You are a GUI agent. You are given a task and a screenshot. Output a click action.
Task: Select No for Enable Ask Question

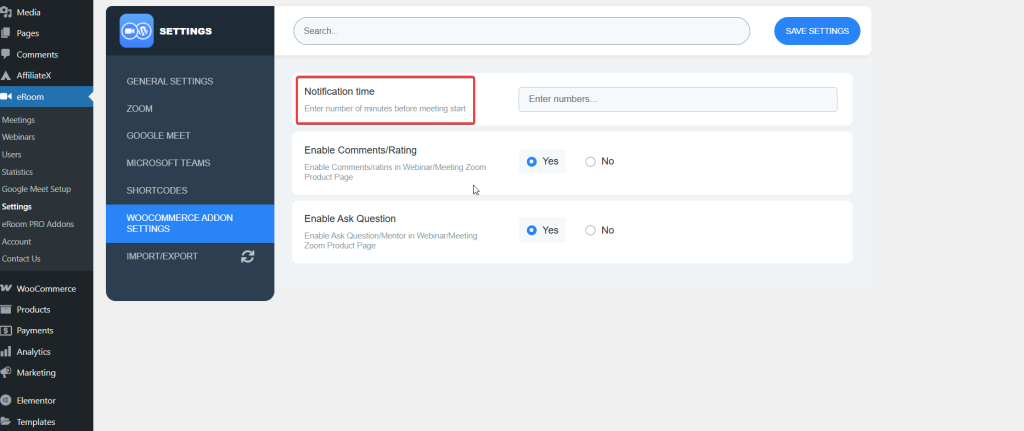click(x=600, y=230)
